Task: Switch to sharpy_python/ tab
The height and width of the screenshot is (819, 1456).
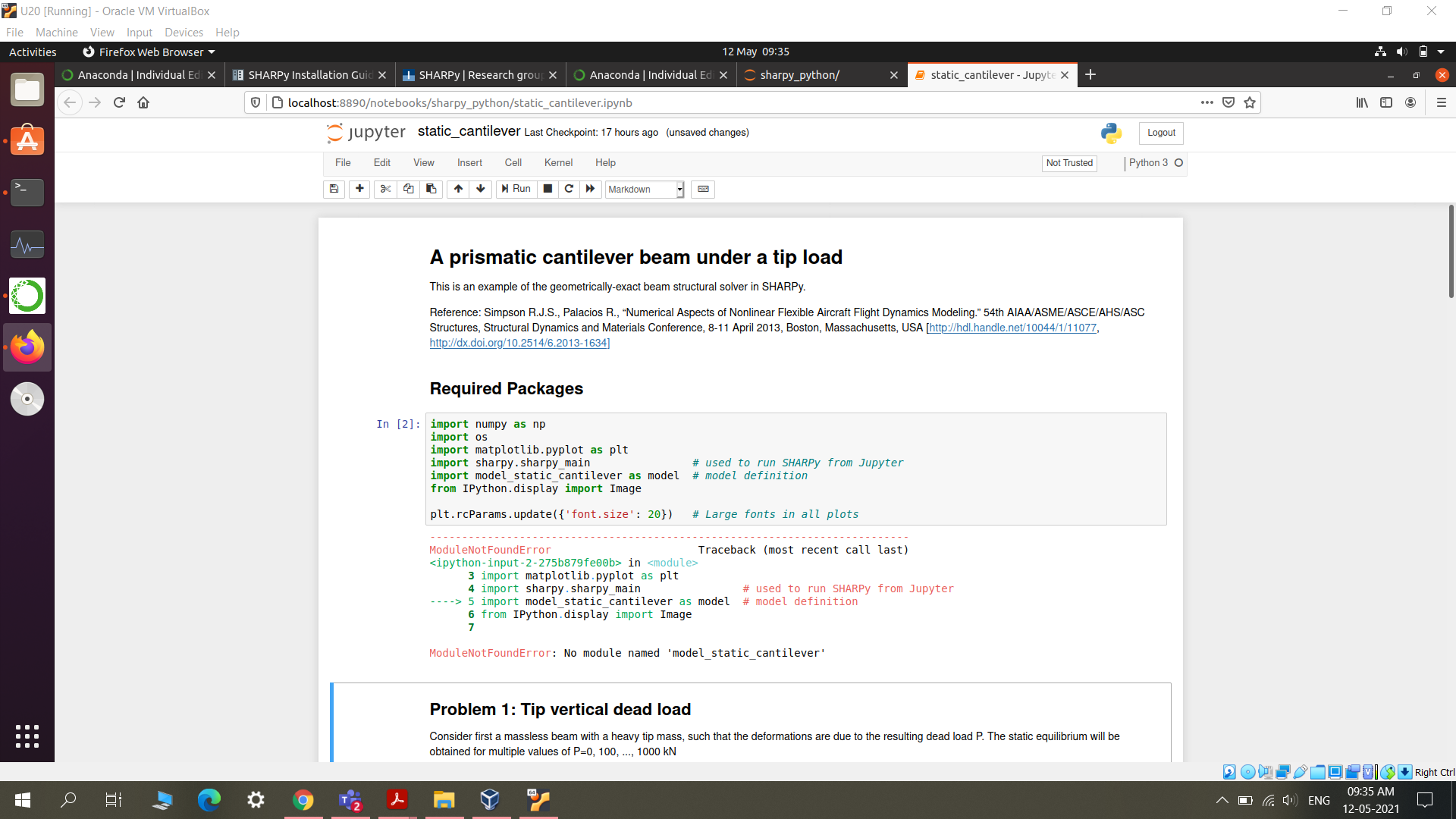Action: (x=821, y=75)
